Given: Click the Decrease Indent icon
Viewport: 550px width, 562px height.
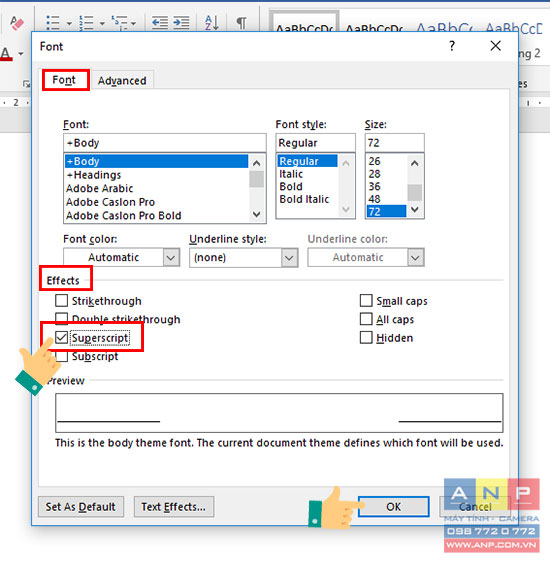Looking at the screenshot, I should point(160,23).
